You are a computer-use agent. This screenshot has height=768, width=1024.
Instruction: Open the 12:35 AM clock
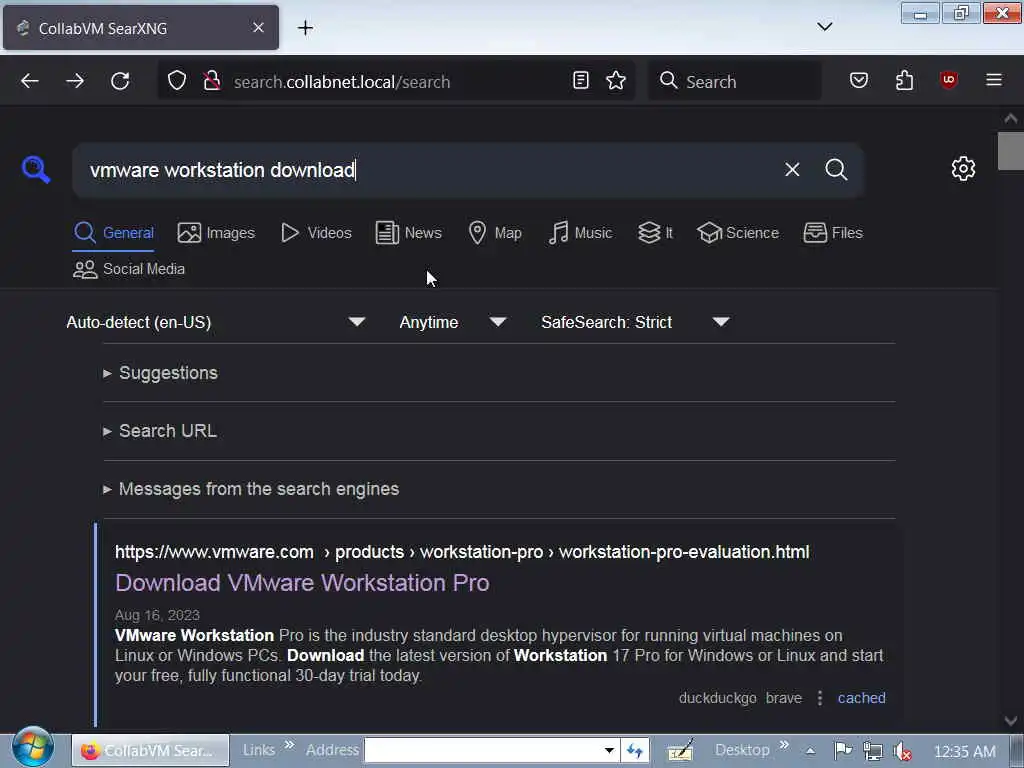pos(965,752)
